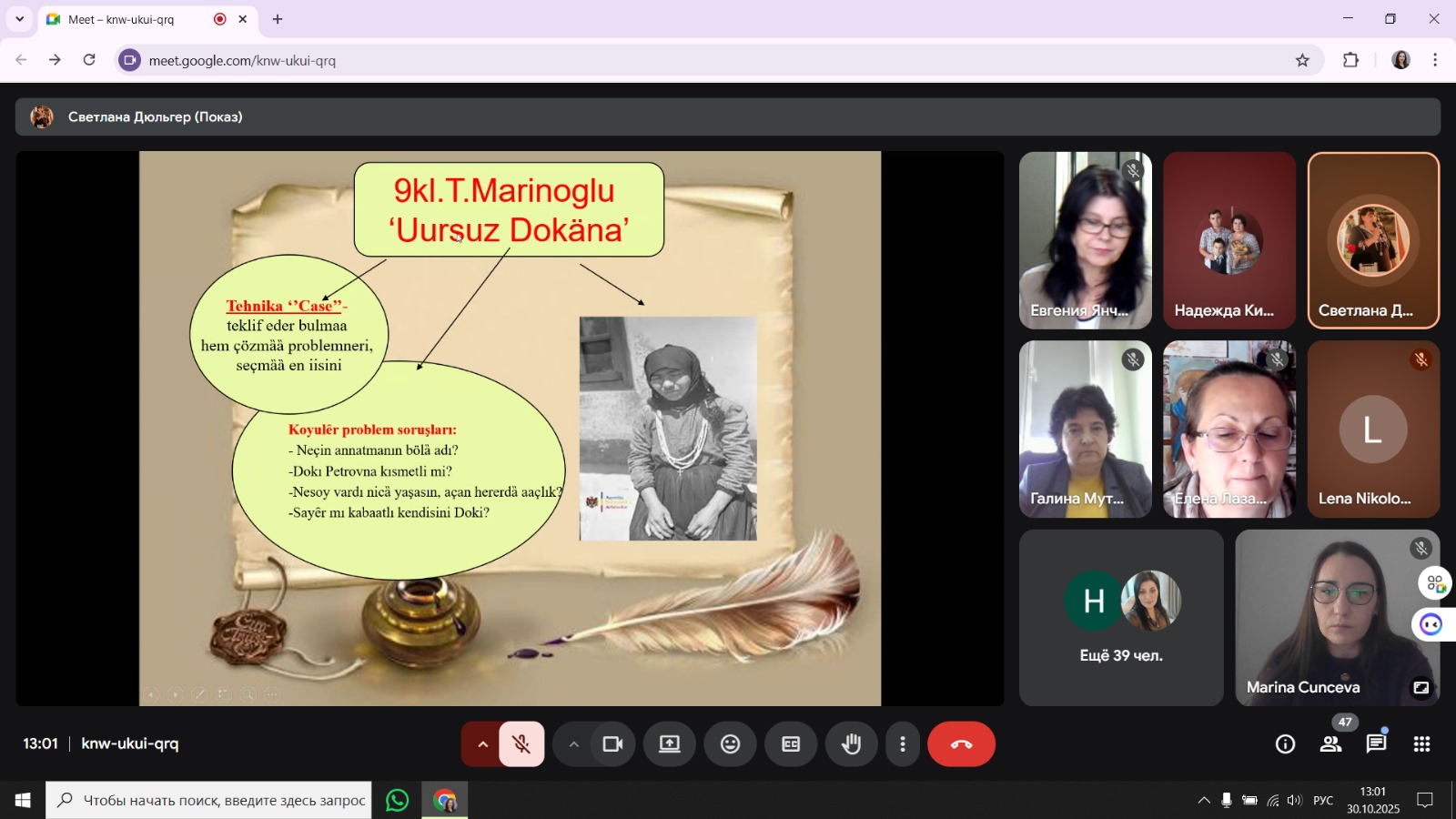Expand video settings arrow beside camera
The height and width of the screenshot is (819, 1456).
(573, 744)
